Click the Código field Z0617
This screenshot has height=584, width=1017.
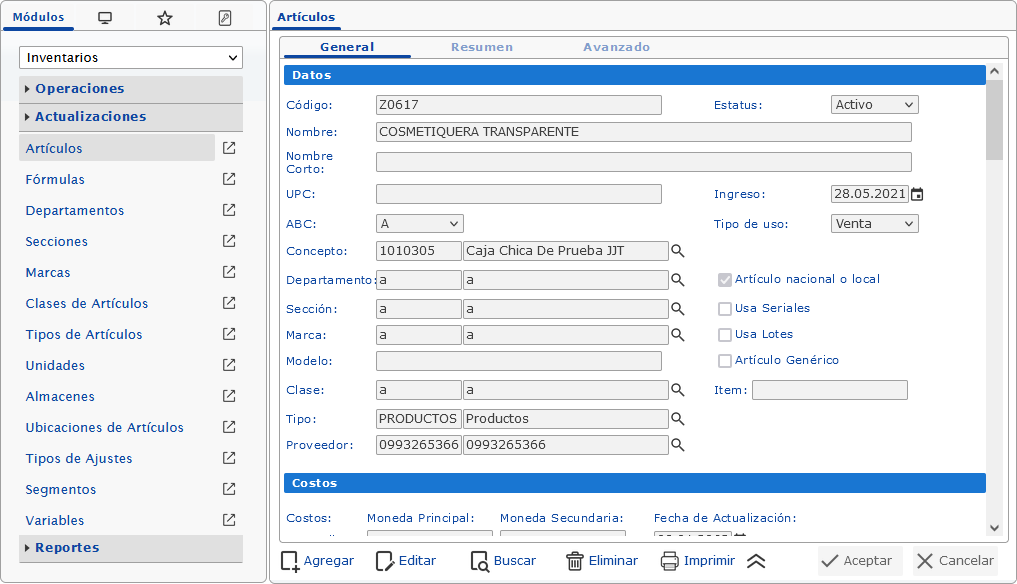click(x=519, y=105)
